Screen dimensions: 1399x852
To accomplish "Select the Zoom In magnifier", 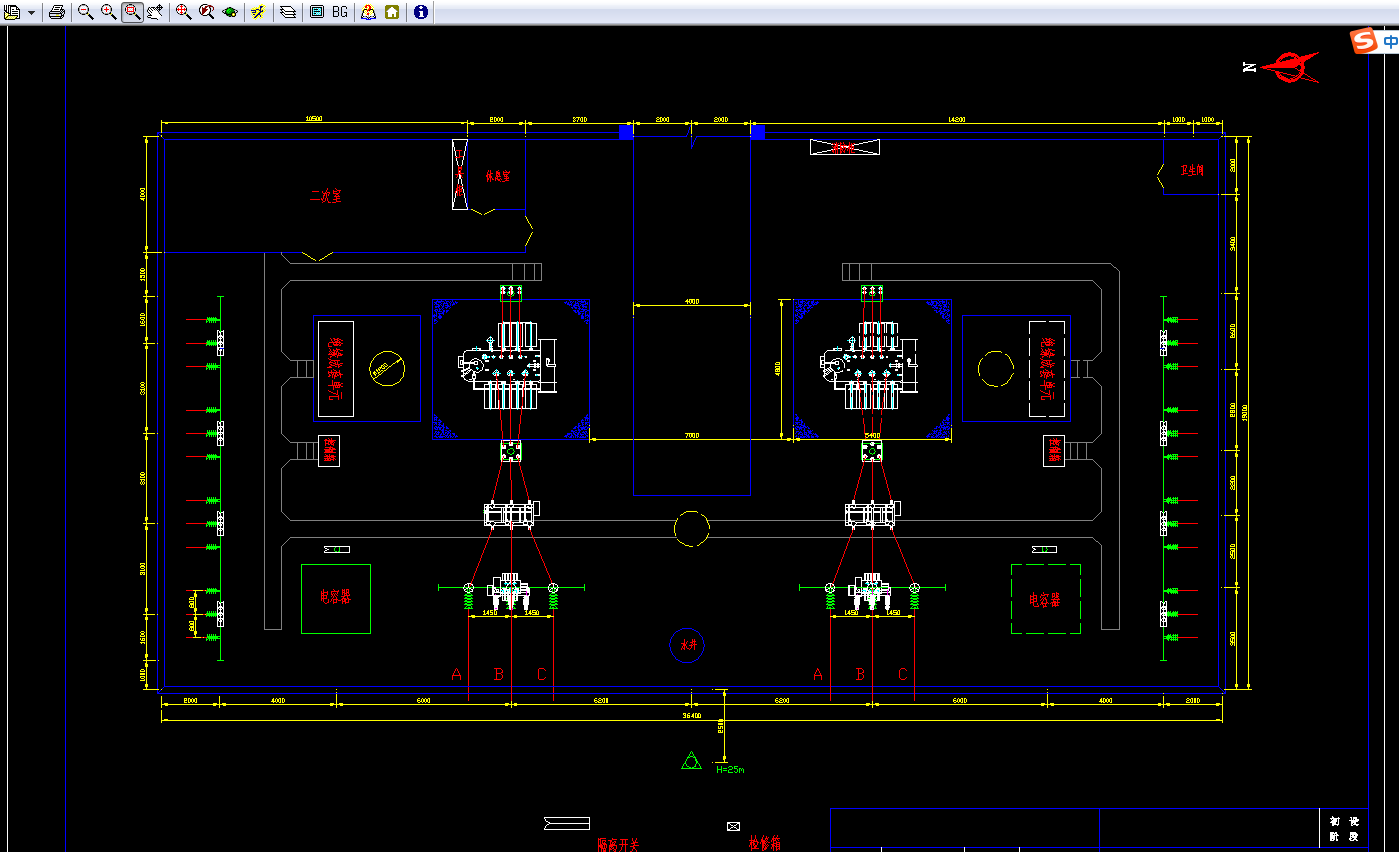I will pos(109,12).
